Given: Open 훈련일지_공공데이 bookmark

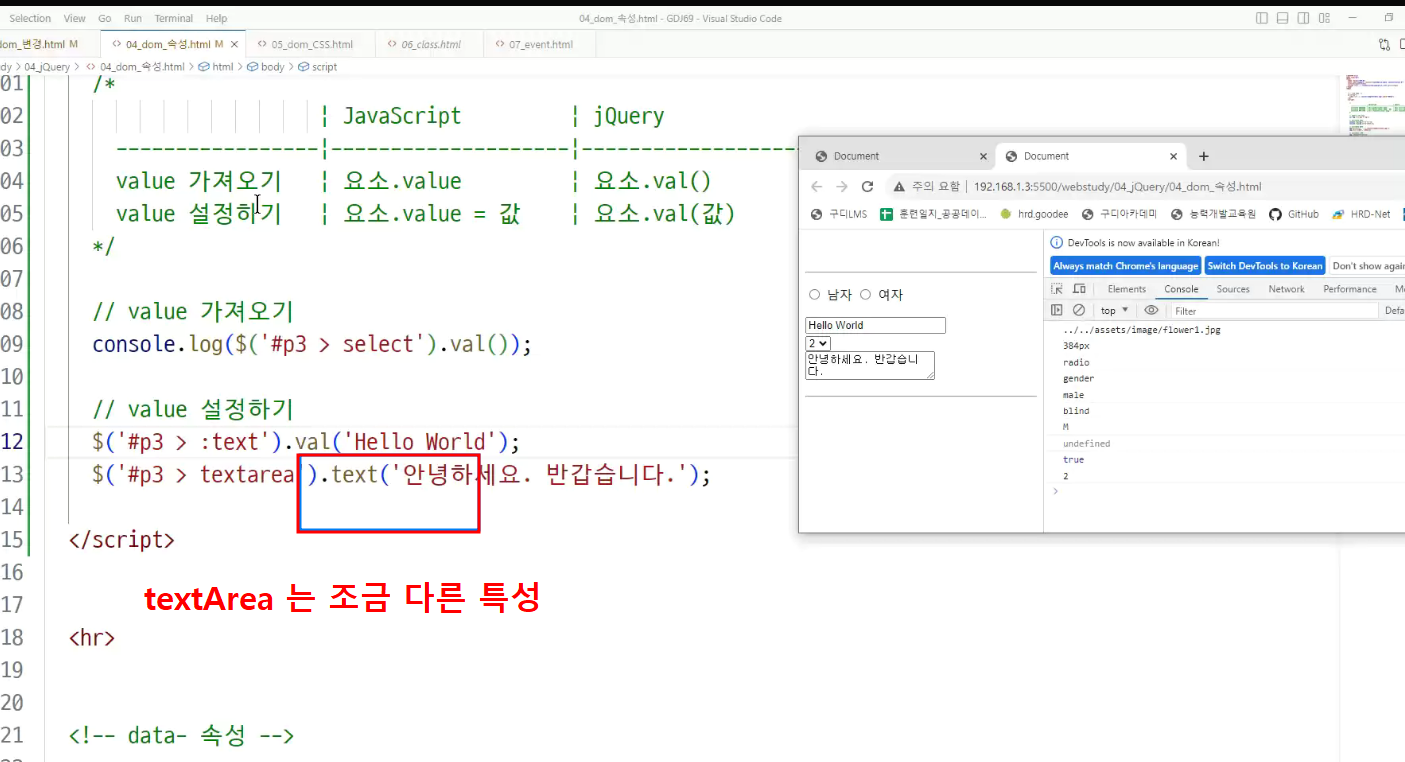Looking at the screenshot, I should [933, 214].
